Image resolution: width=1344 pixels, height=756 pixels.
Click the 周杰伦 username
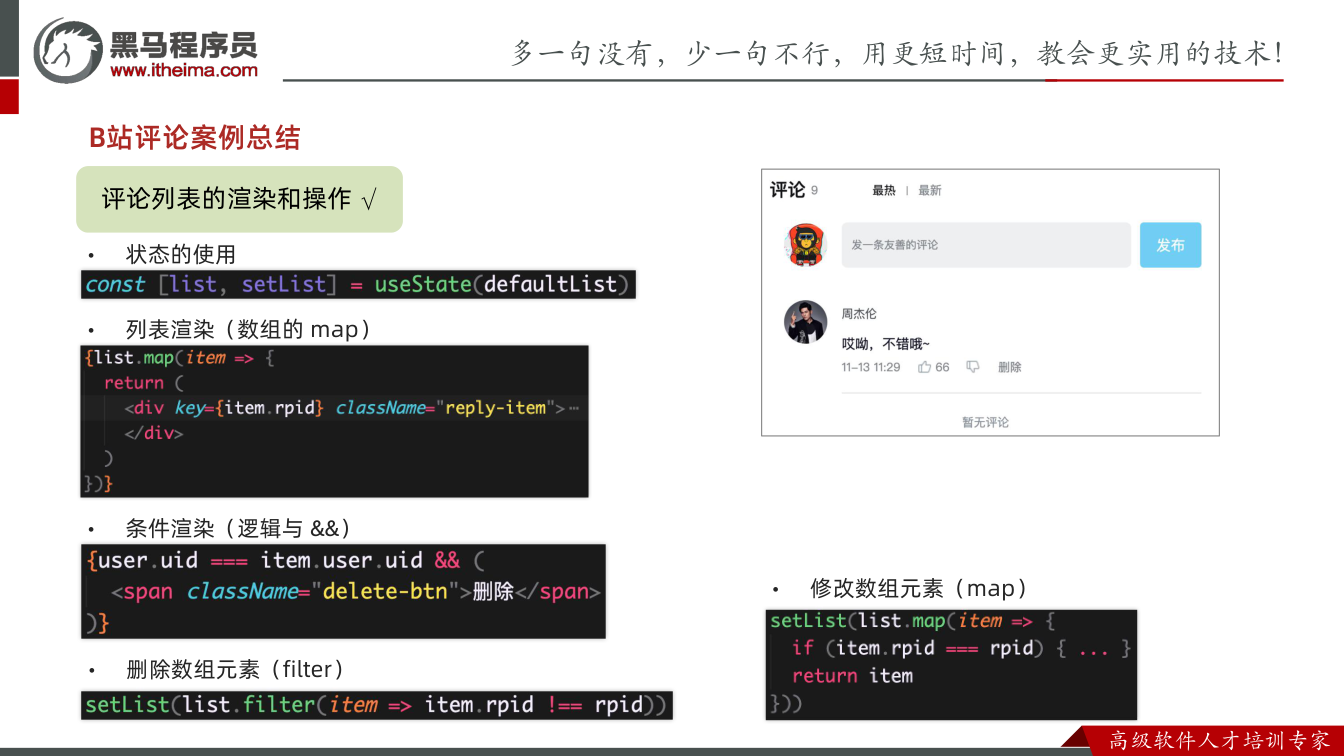pyautogui.click(x=859, y=314)
